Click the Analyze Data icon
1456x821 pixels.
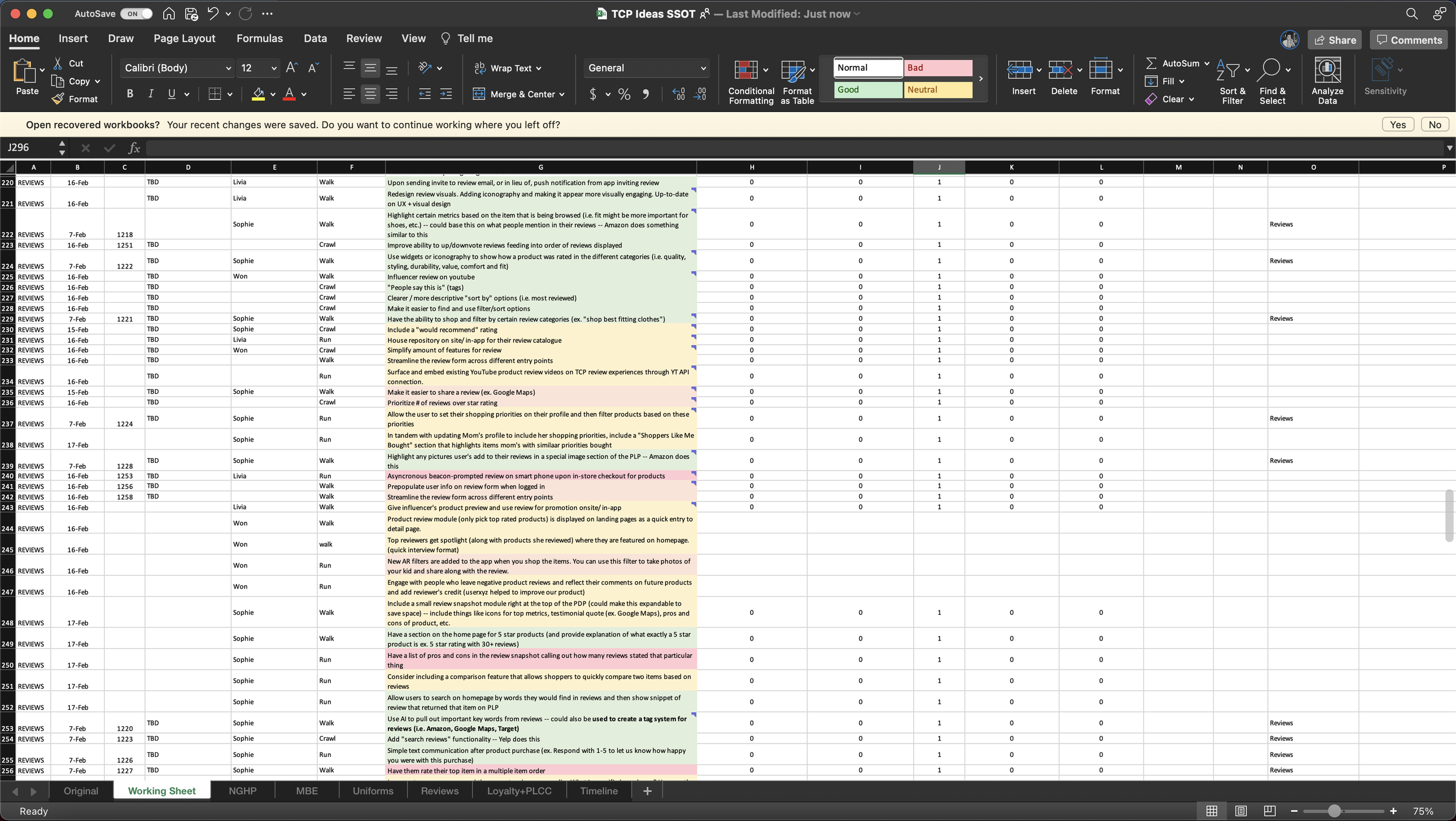tap(1327, 70)
